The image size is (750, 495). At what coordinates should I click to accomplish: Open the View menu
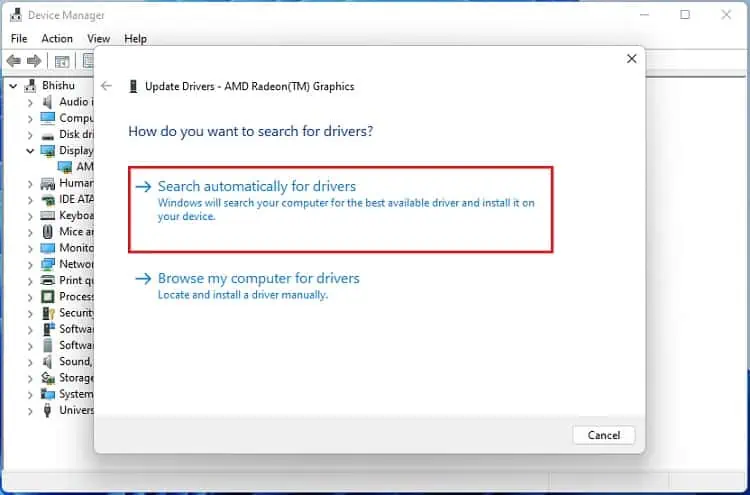(x=99, y=39)
